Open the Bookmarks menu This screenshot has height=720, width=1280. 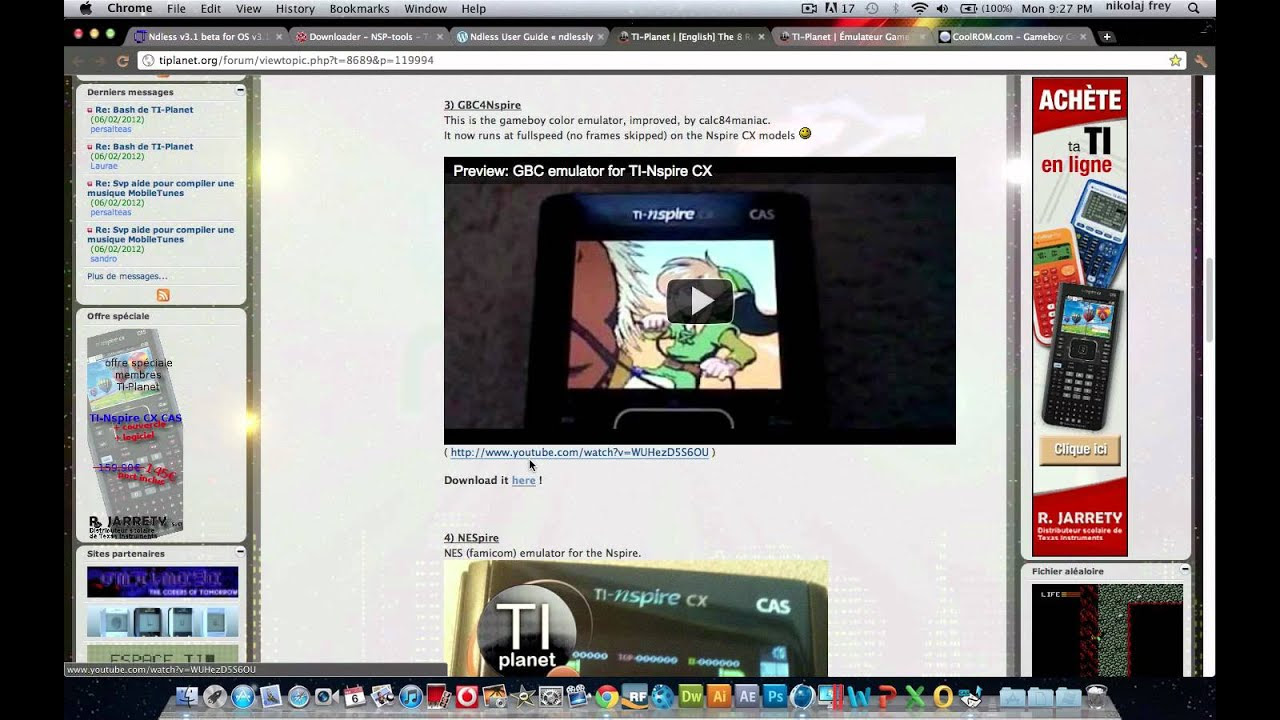(x=359, y=8)
